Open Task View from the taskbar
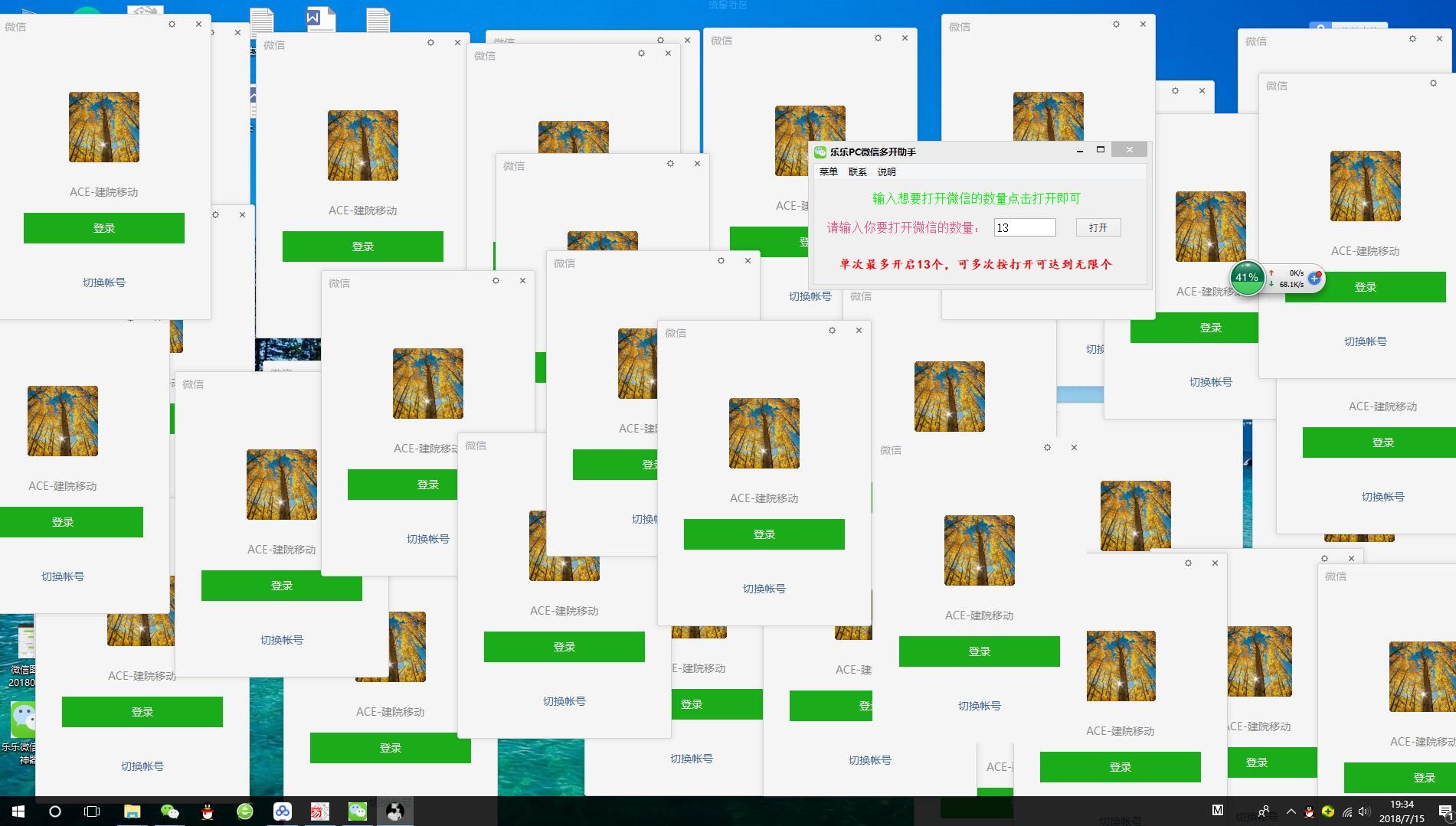The height and width of the screenshot is (826, 1456). pyautogui.click(x=92, y=811)
